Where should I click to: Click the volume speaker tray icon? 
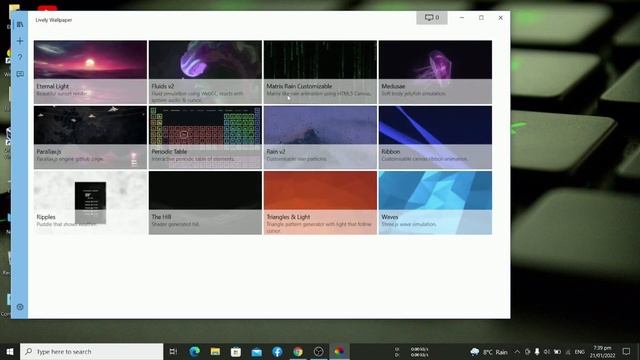click(547, 352)
